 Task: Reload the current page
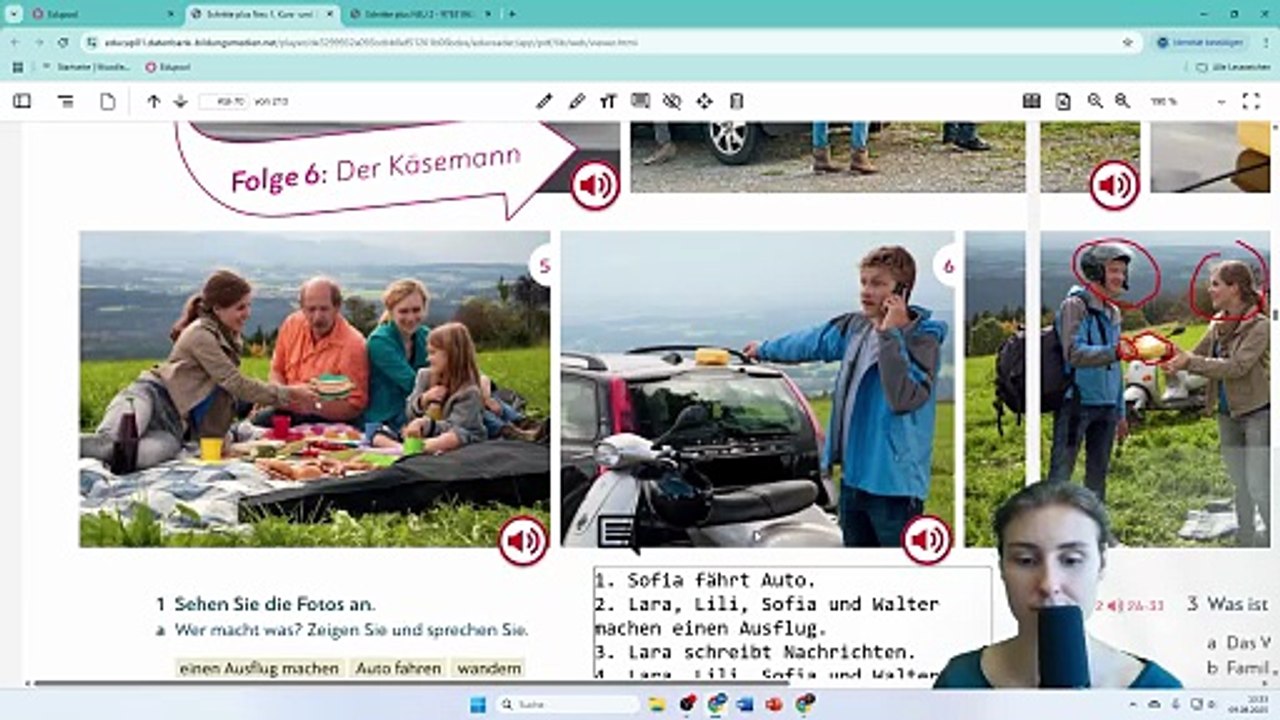point(63,43)
